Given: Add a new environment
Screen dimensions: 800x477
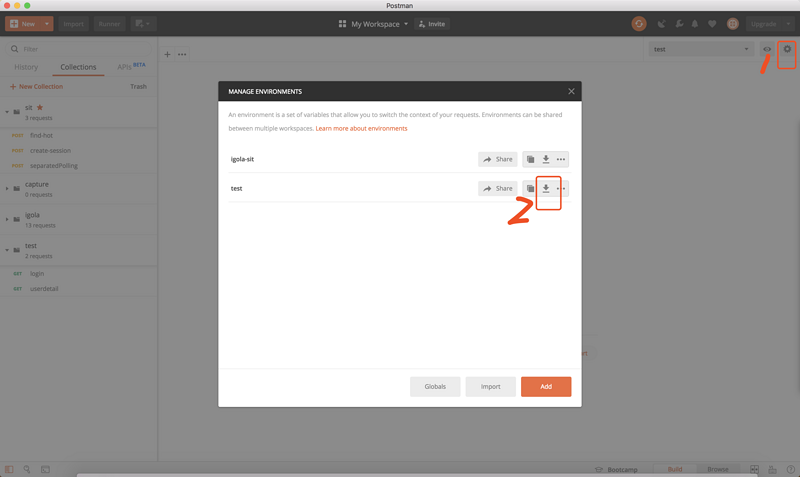Looking at the screenshot, I should [546, 387].
